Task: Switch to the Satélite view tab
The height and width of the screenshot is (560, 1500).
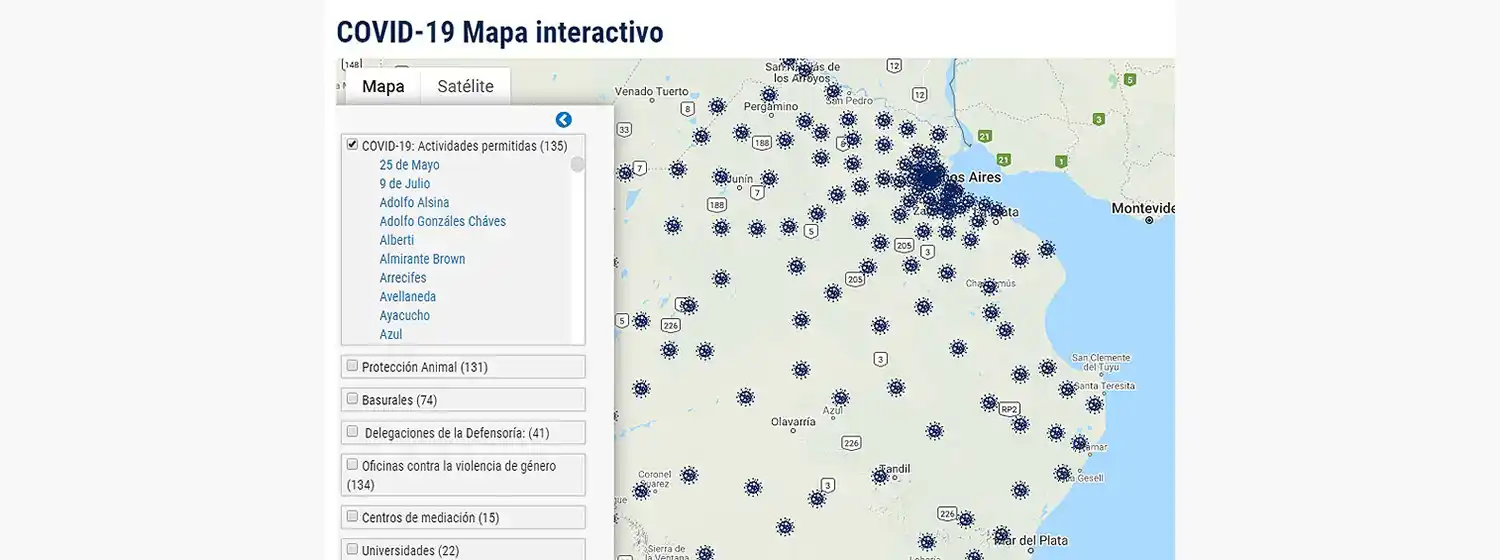Action: (x=465, y=86)
